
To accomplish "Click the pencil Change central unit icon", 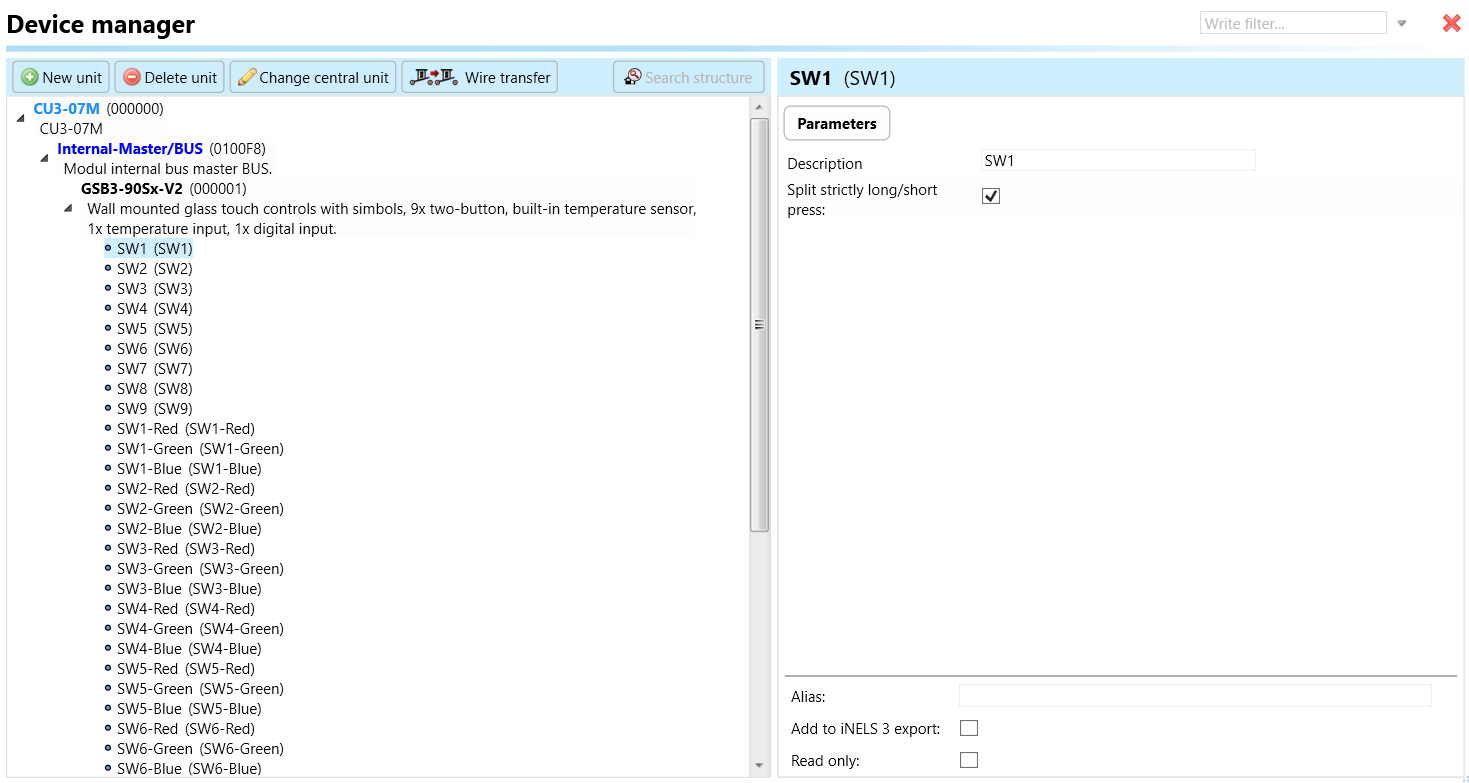I will tap(247, 77).
